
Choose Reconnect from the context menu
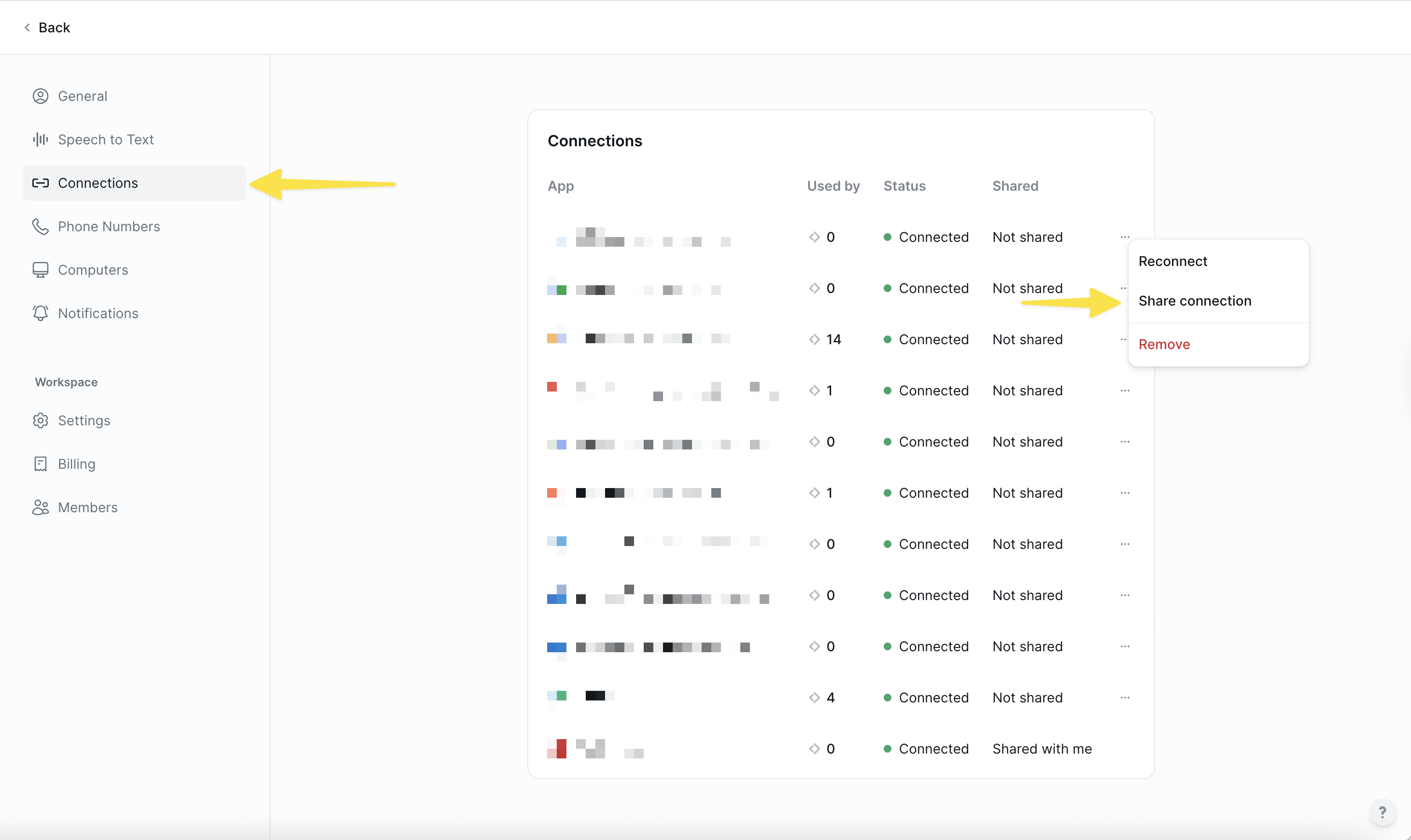click(1172, 262)
